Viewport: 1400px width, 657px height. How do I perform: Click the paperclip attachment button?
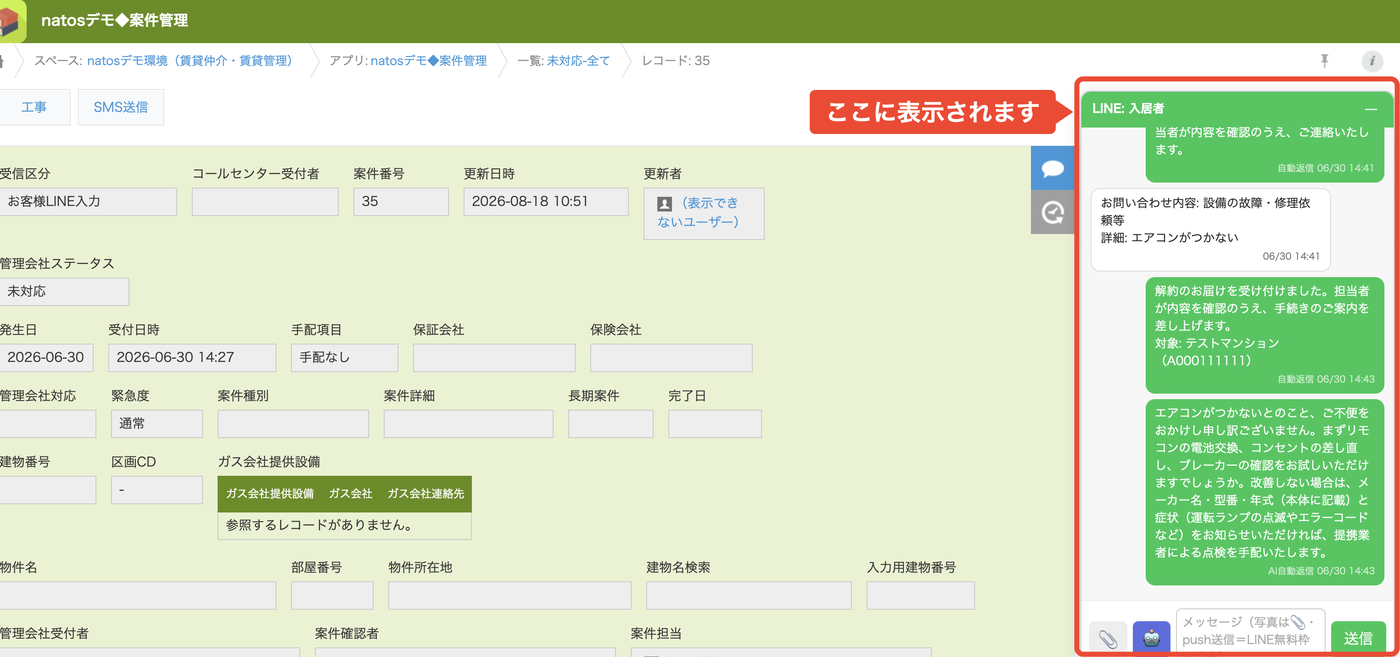1108,638
